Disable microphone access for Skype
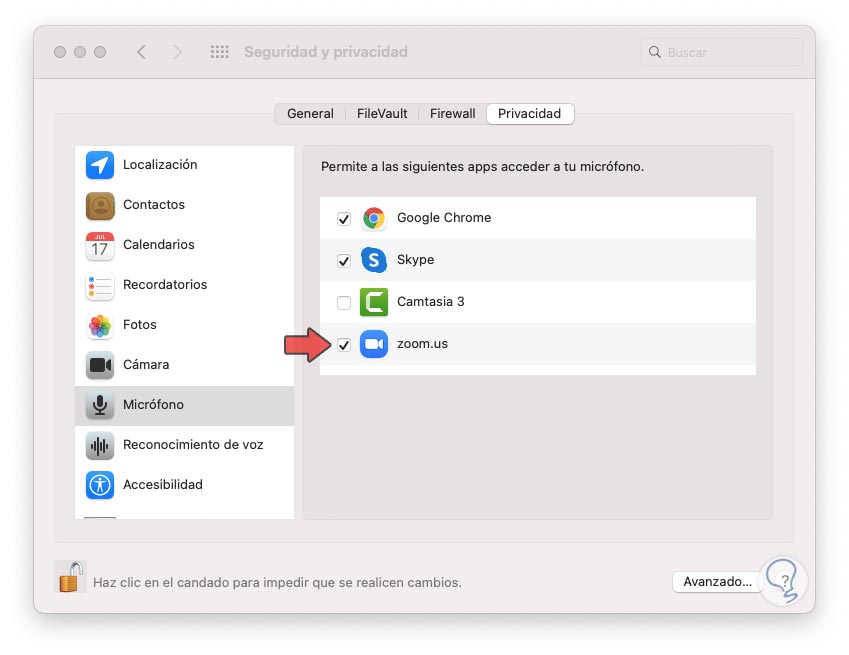849x655 pixels. [344, 261]
